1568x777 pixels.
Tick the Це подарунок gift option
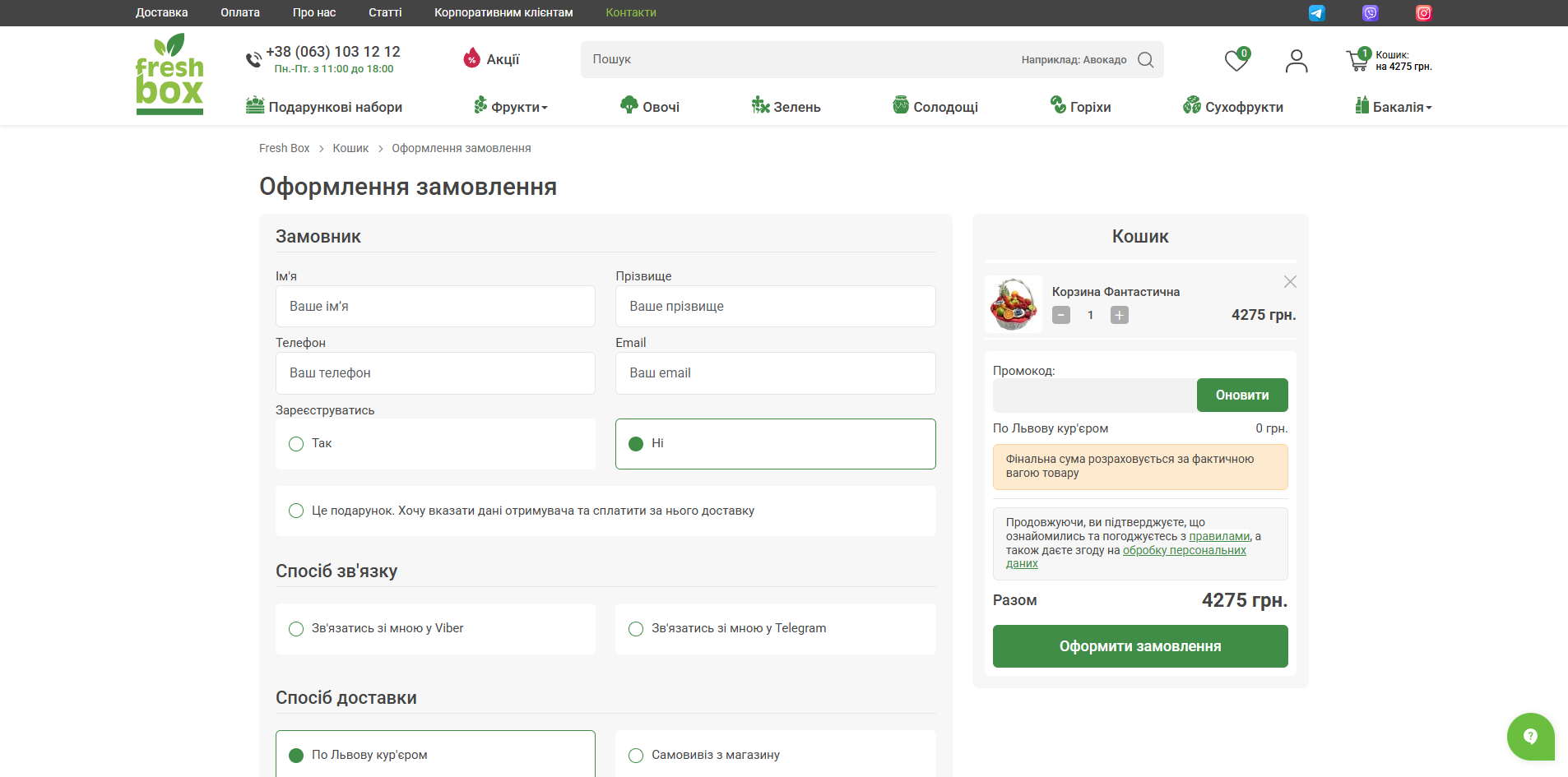pos(296,511)
